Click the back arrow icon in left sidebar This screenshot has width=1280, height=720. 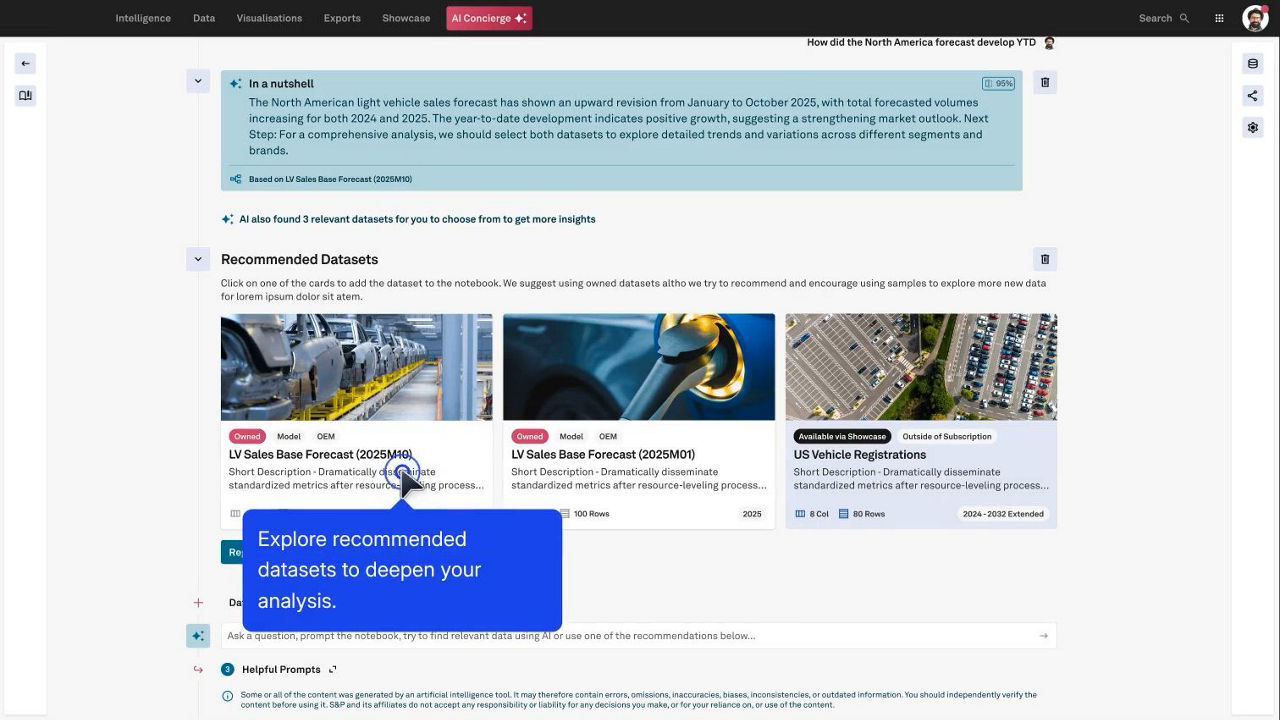pyautogui.click(x=25, y=63)
